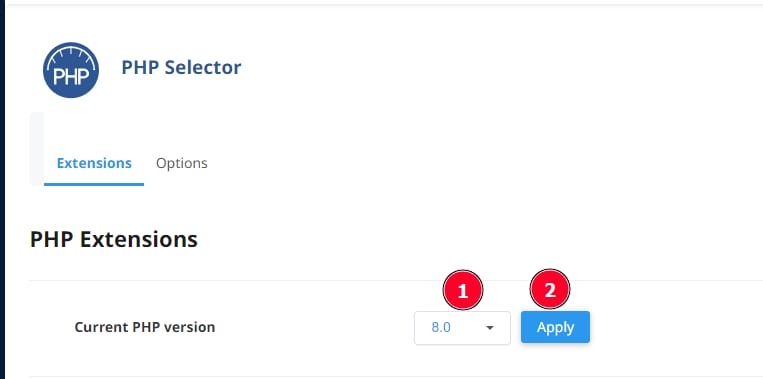Open the Current PHP version dropdown
The width and height of the screenshot is (763, 379).
tap(462, 328)
